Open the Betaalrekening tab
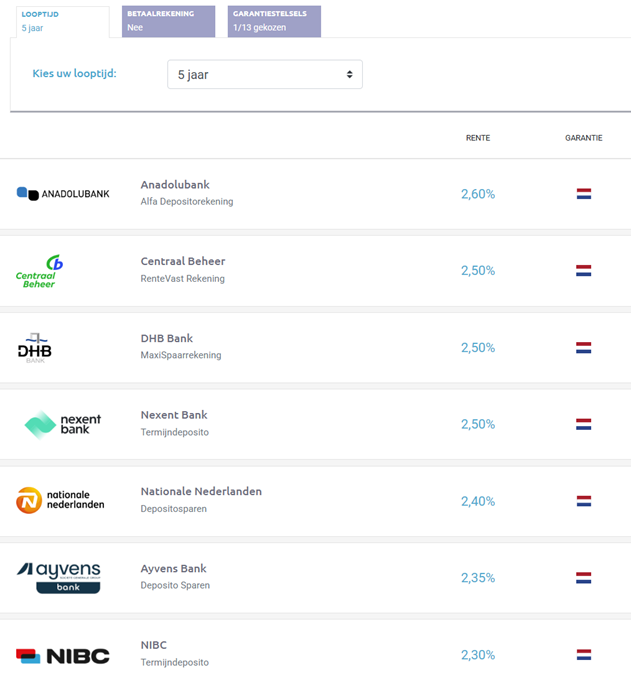 [x=168, y=21]
